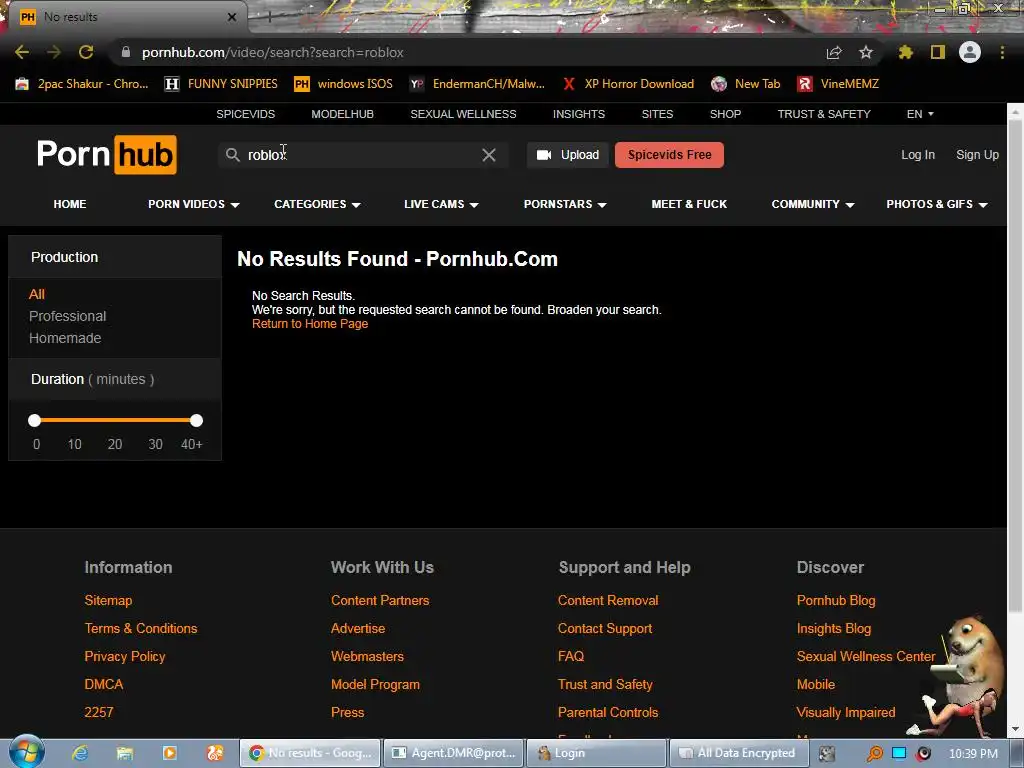Click the 'Log In' link
Screen dimensions: 1024x768
(x=918, y=155)
